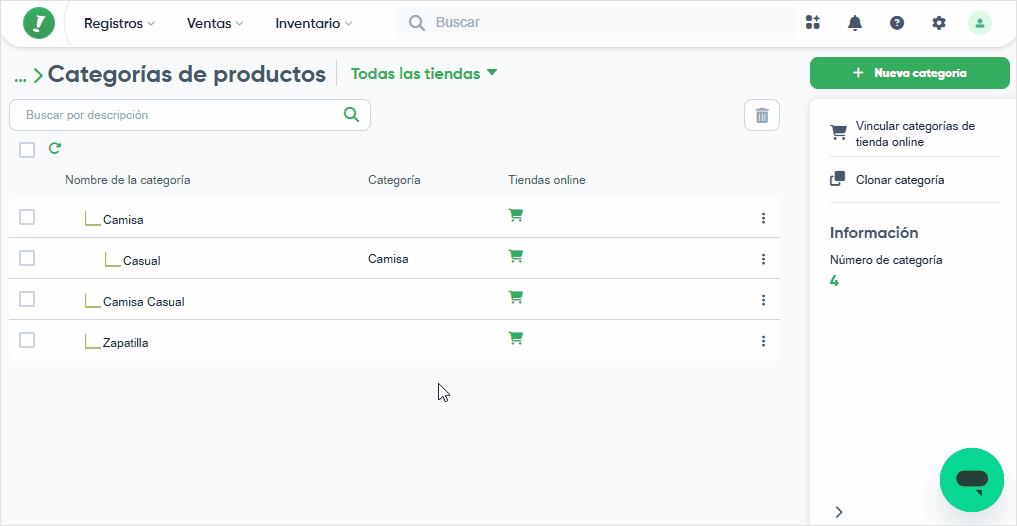Select the Casual subcategory name
The image size is (1017, 526).
[x=142, y=261]
